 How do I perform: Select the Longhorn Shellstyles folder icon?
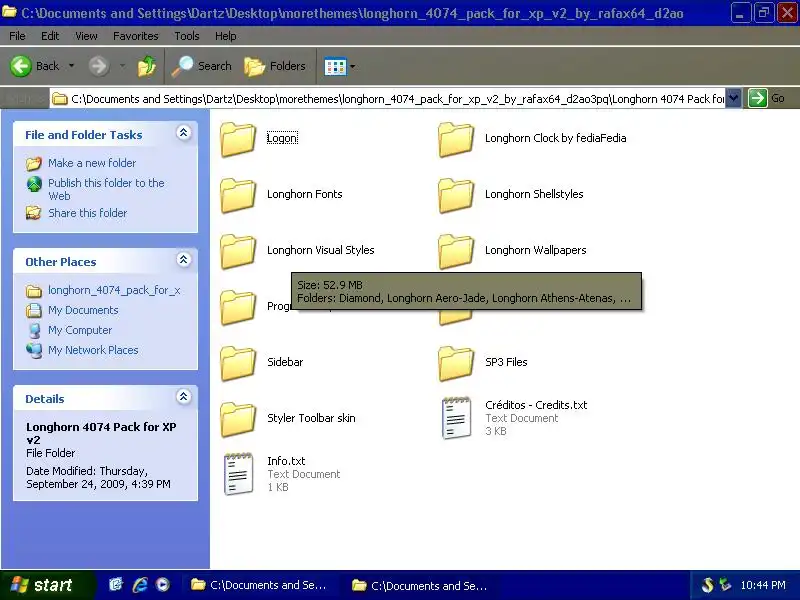pyautogui.click(x=456, y=195)
